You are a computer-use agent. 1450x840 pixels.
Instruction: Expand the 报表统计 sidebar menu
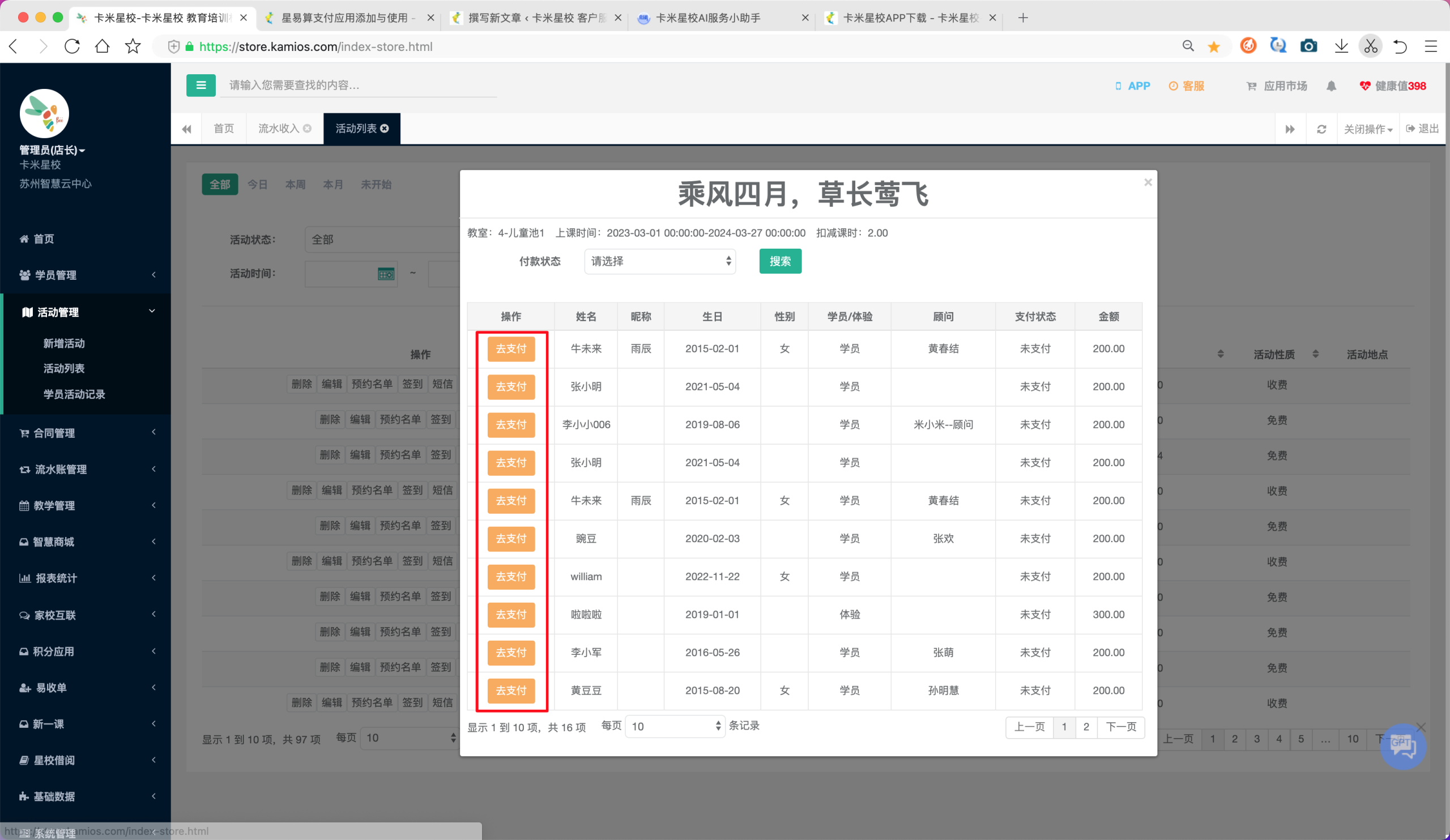tap(86, 578)
